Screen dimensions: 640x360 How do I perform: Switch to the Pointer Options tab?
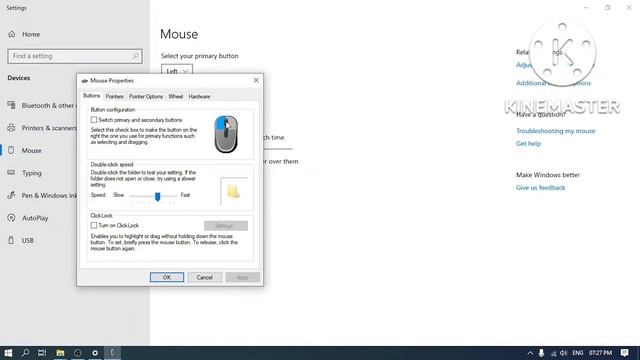(146, 97)
